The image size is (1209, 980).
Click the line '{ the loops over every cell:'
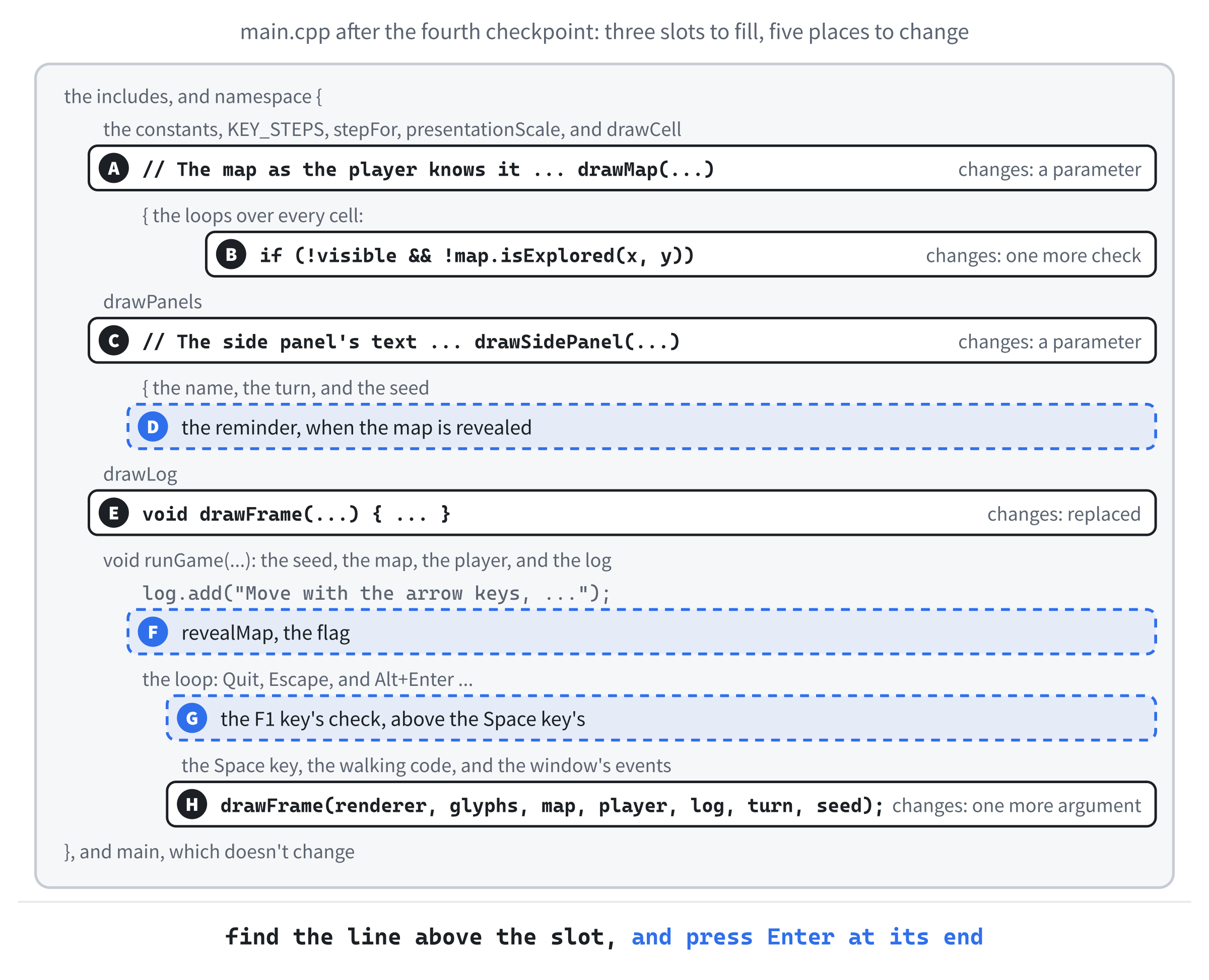tap(252, 216)
